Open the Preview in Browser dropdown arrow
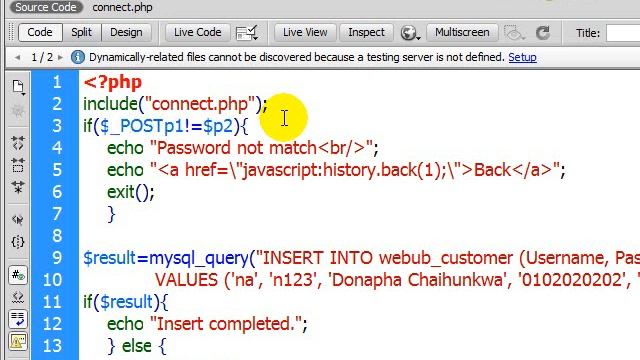The height and width of the screenshot is (360, 640). coord(418,38)
